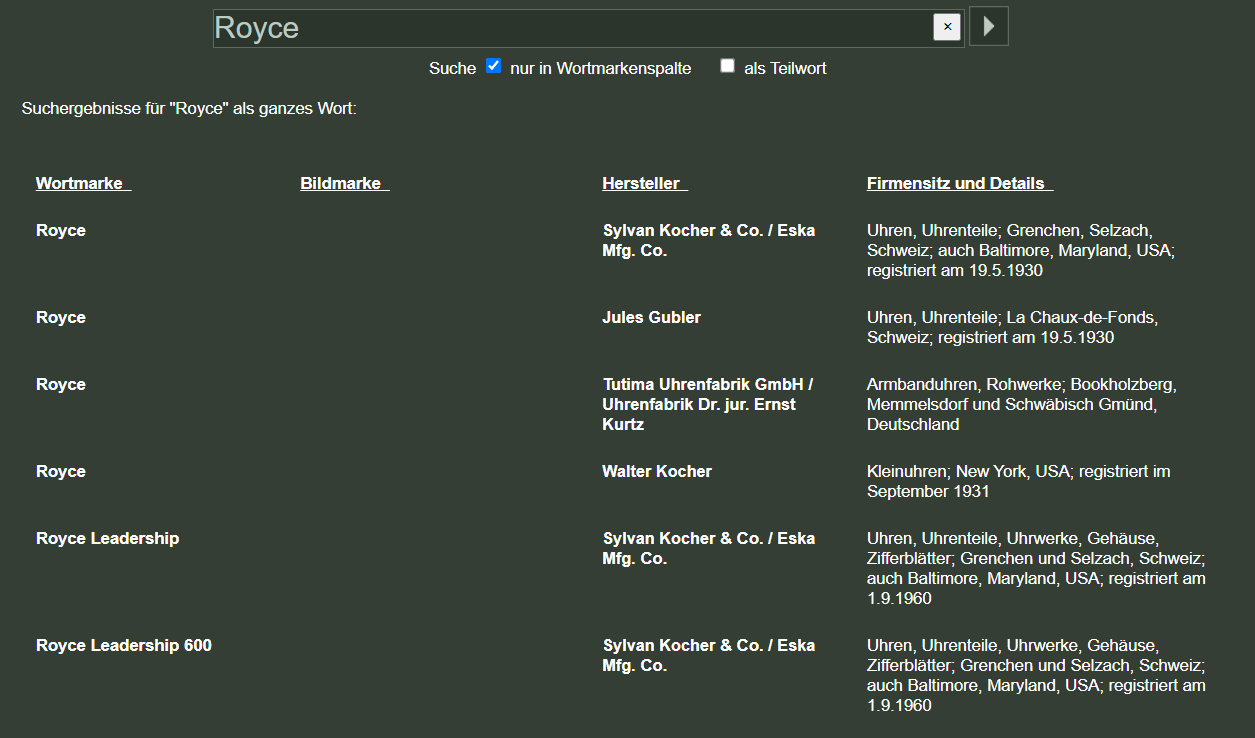Image resolution: width=1255 pixels, height=738 pixels.
Task: Click the Jules Gubler manufacturer name
Action: (x=651, y=317)
